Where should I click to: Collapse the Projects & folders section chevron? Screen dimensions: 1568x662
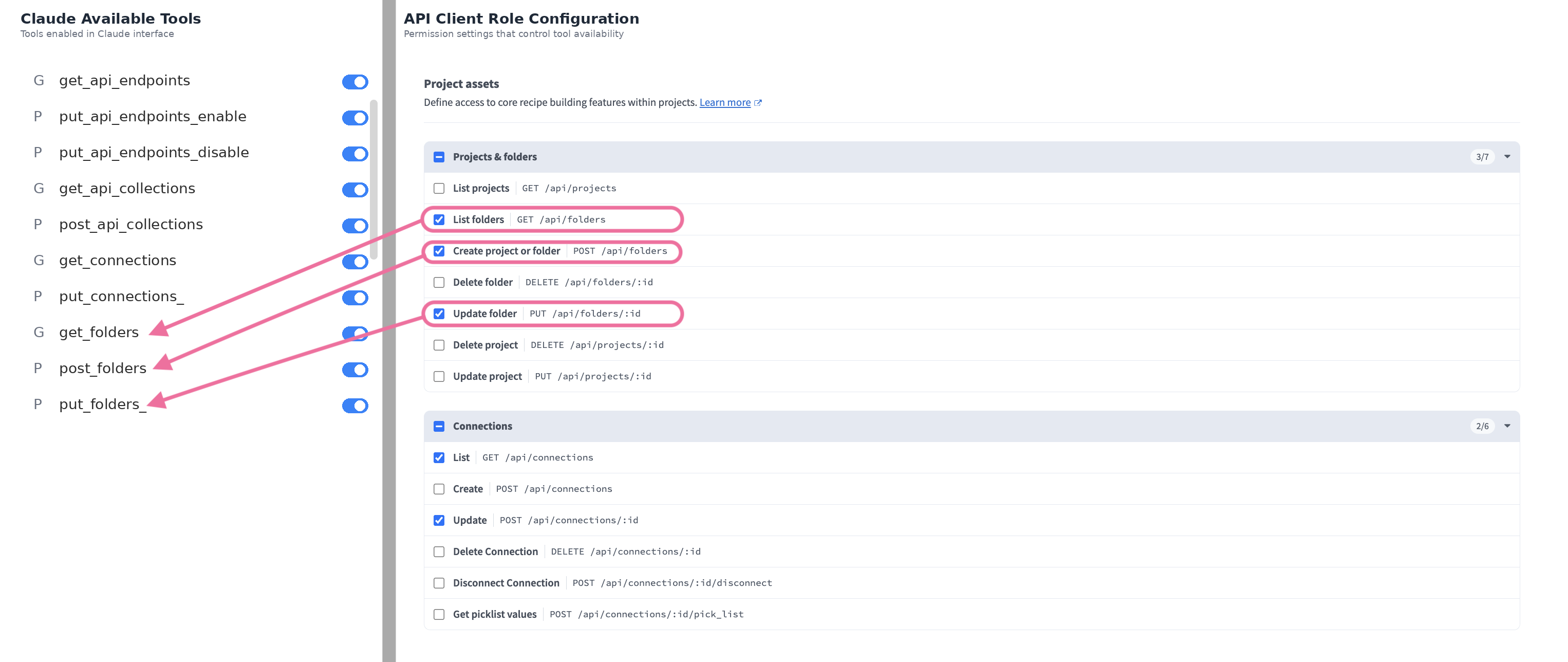[x=1507, y=157]
